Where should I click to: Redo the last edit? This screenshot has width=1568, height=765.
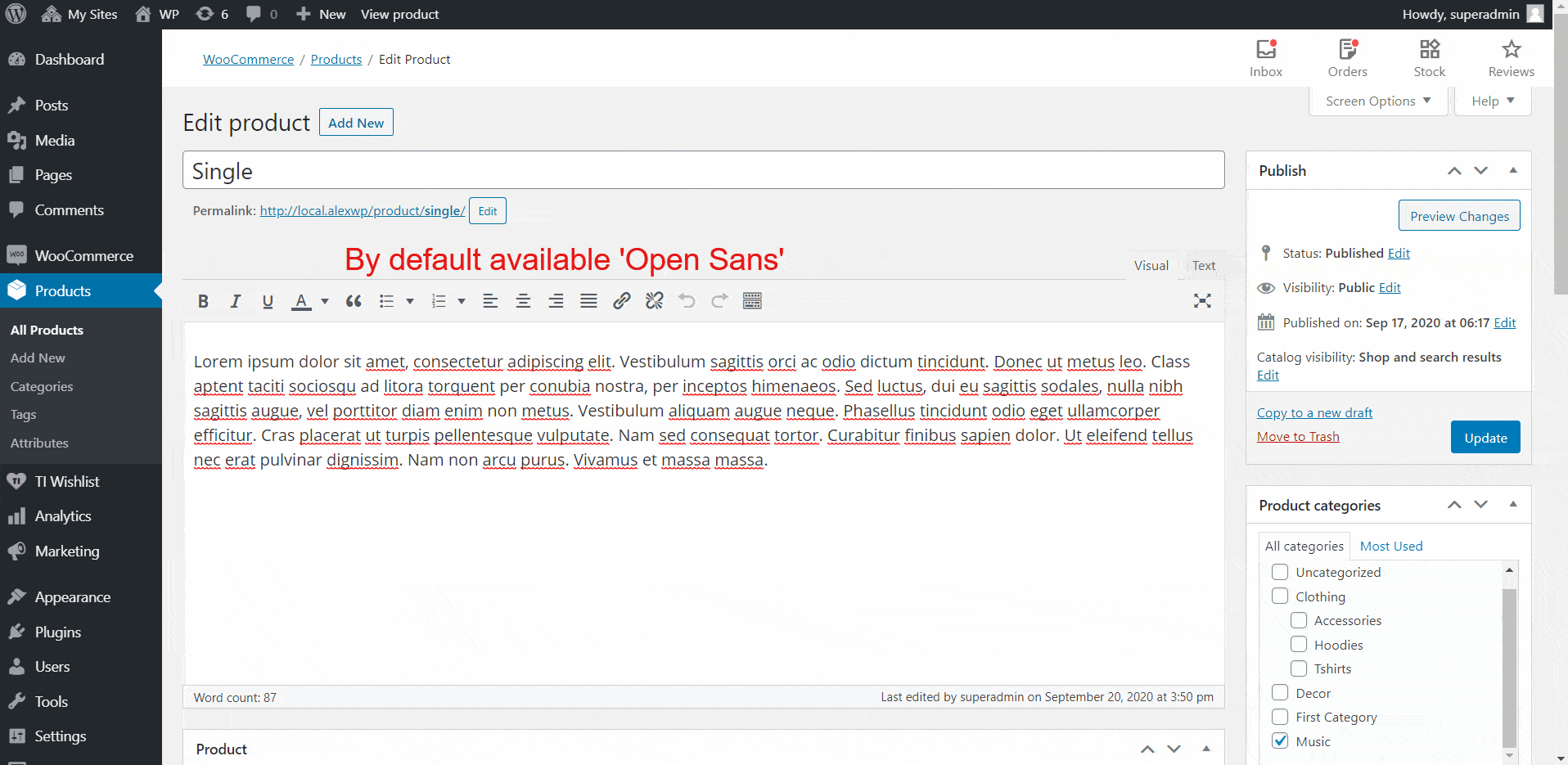click(x=719, y=301)
